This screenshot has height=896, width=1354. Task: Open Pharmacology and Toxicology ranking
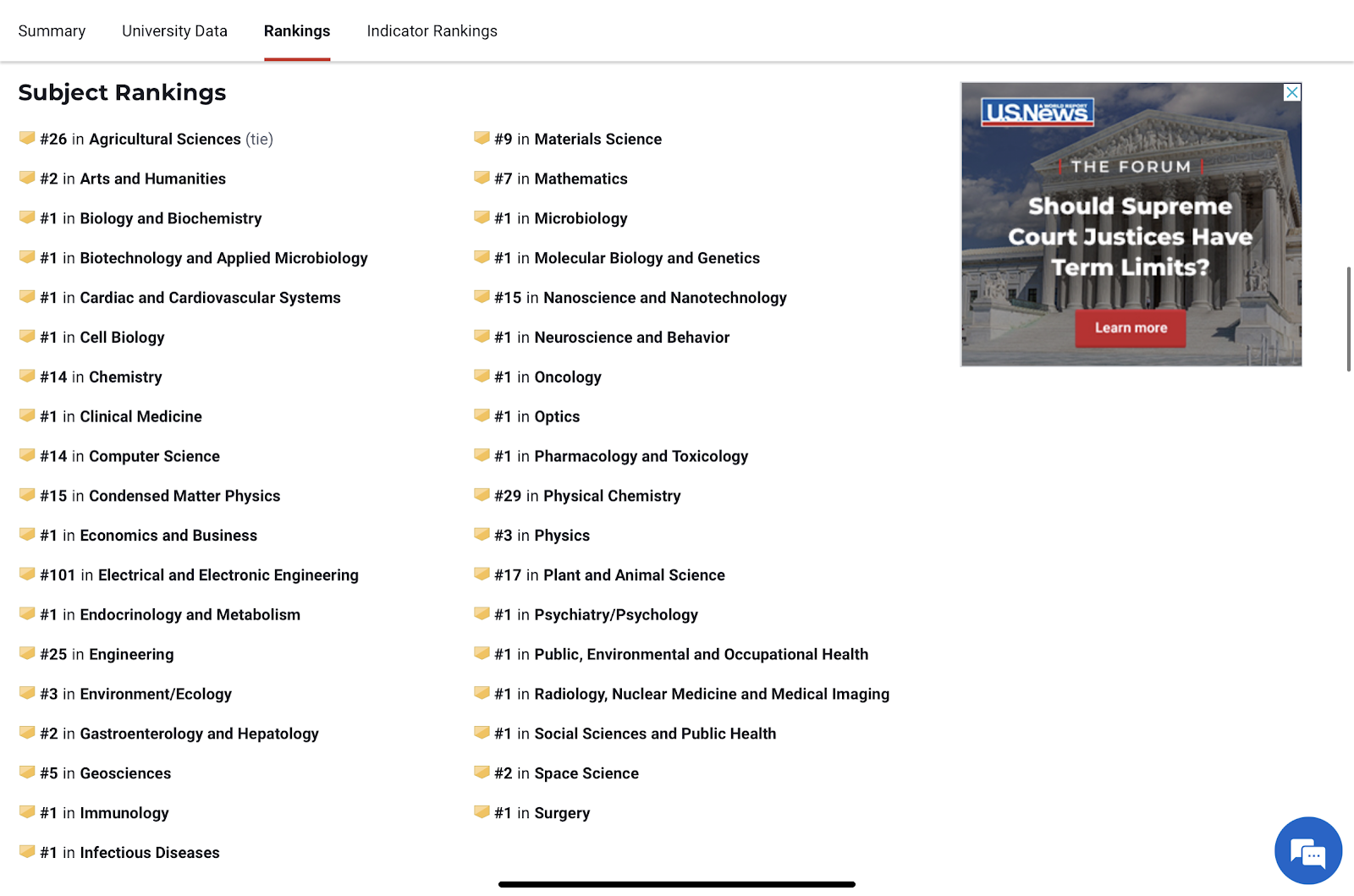pyautogui.click(x=641, y=456)
